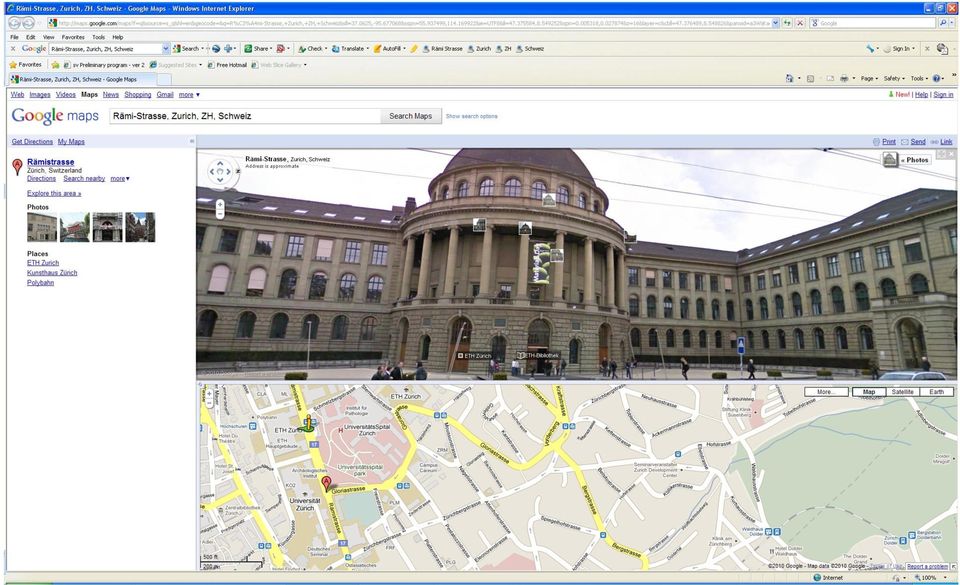Image resolution: width=960 pixels, height=585 pixels.
Task: Click the Home icon in IE command bar
Action: (x=789, y=78)
